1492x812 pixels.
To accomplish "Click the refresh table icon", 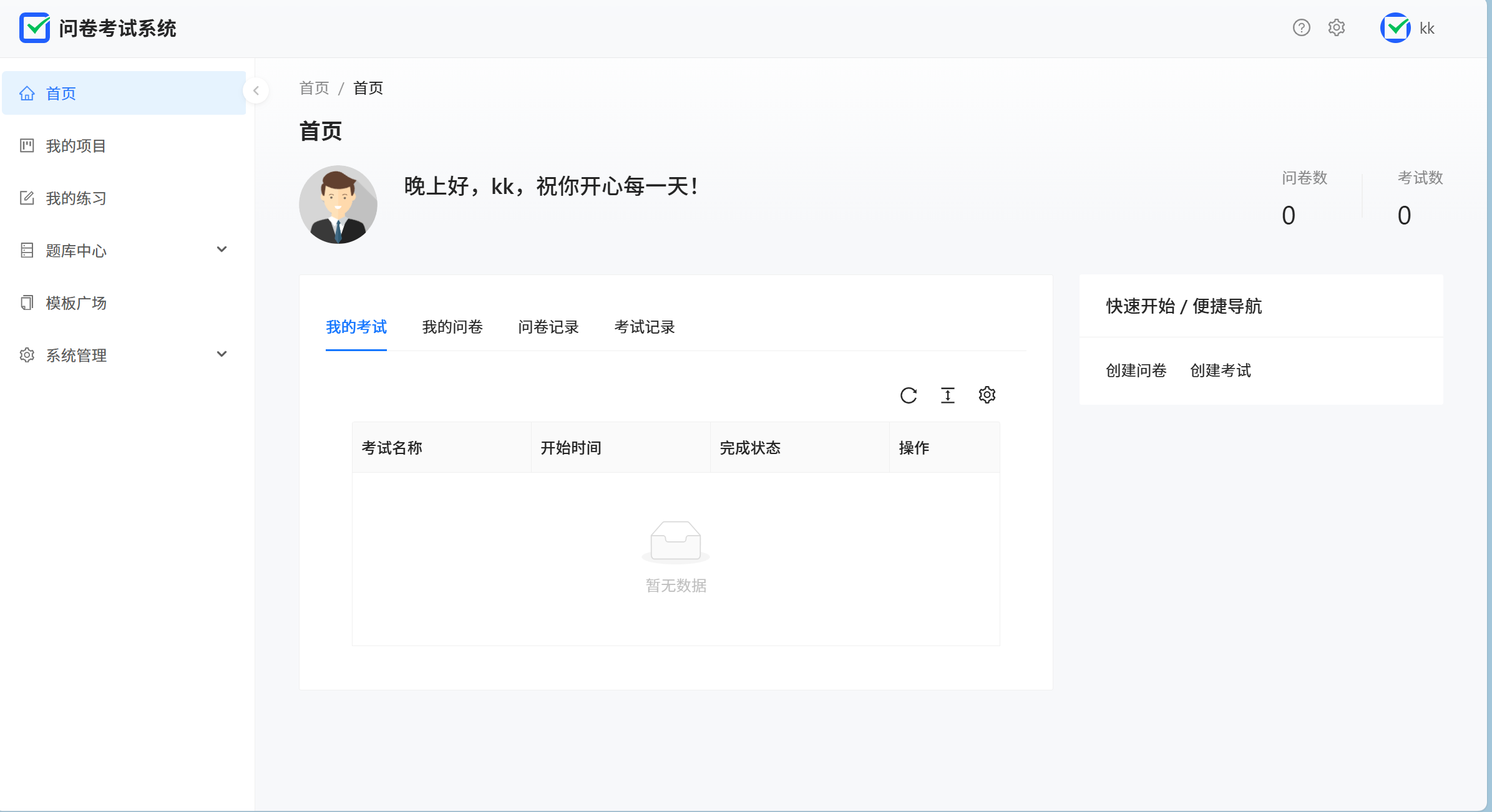I will pos(908,395).
